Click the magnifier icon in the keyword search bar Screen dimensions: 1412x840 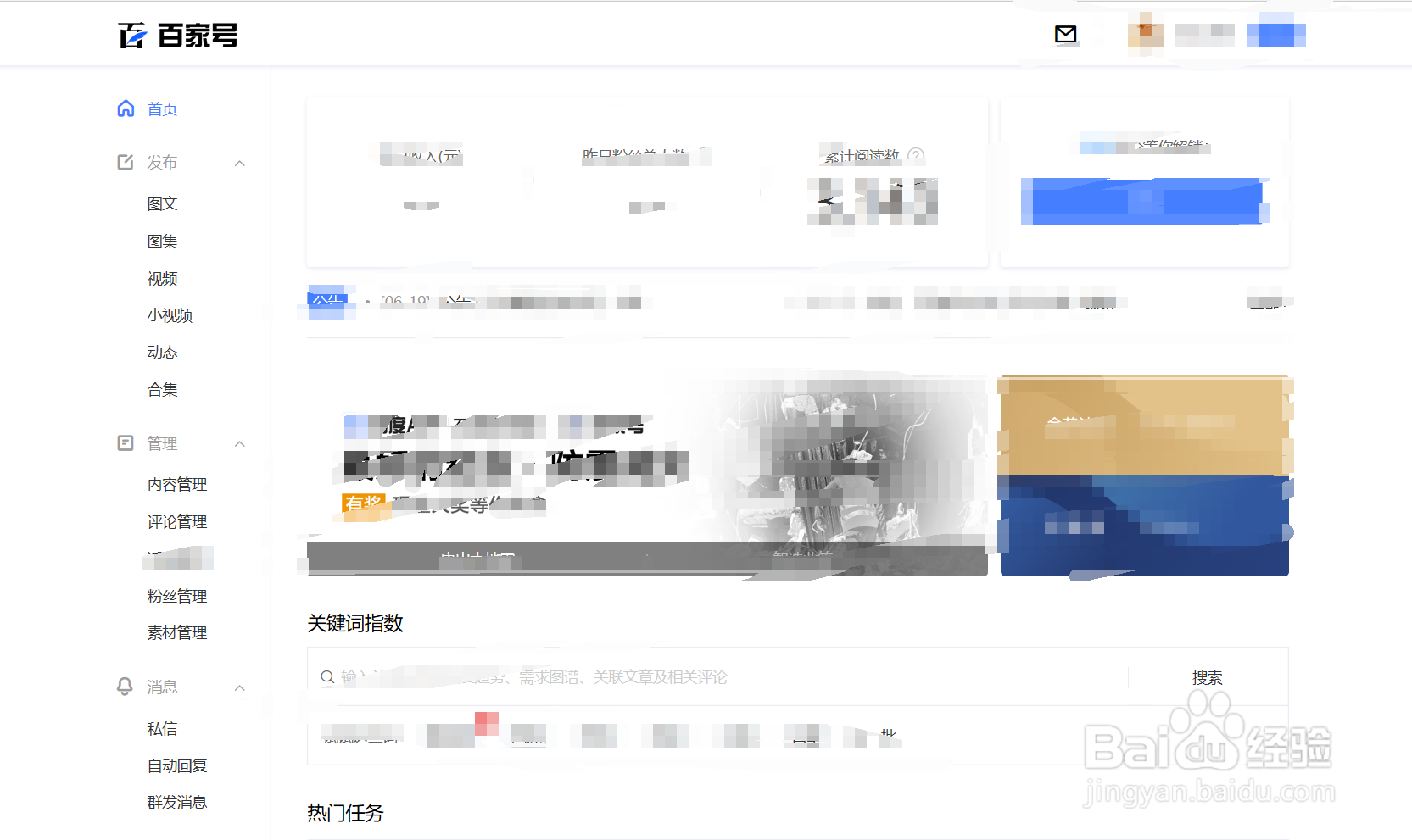click(x=328, y=677)
